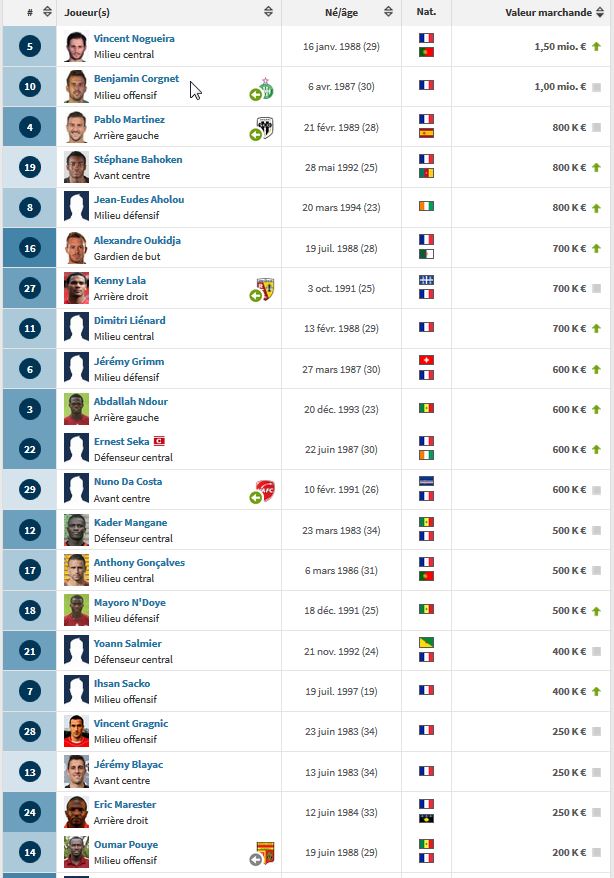Open Kader Mangane's player profile link
The image size is (614, 878).
(130, 522)
